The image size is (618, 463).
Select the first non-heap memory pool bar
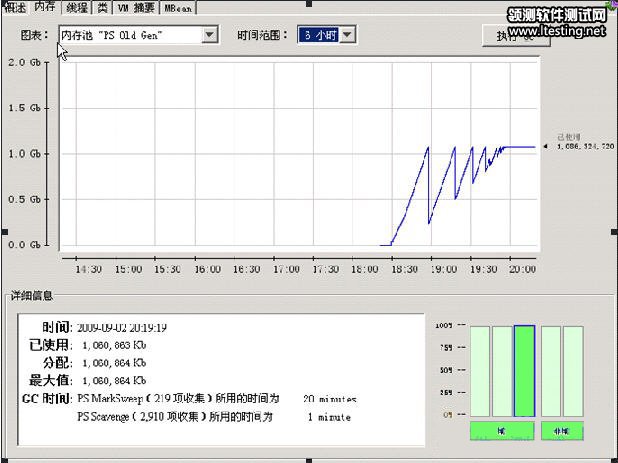click(x=550, y=370)
